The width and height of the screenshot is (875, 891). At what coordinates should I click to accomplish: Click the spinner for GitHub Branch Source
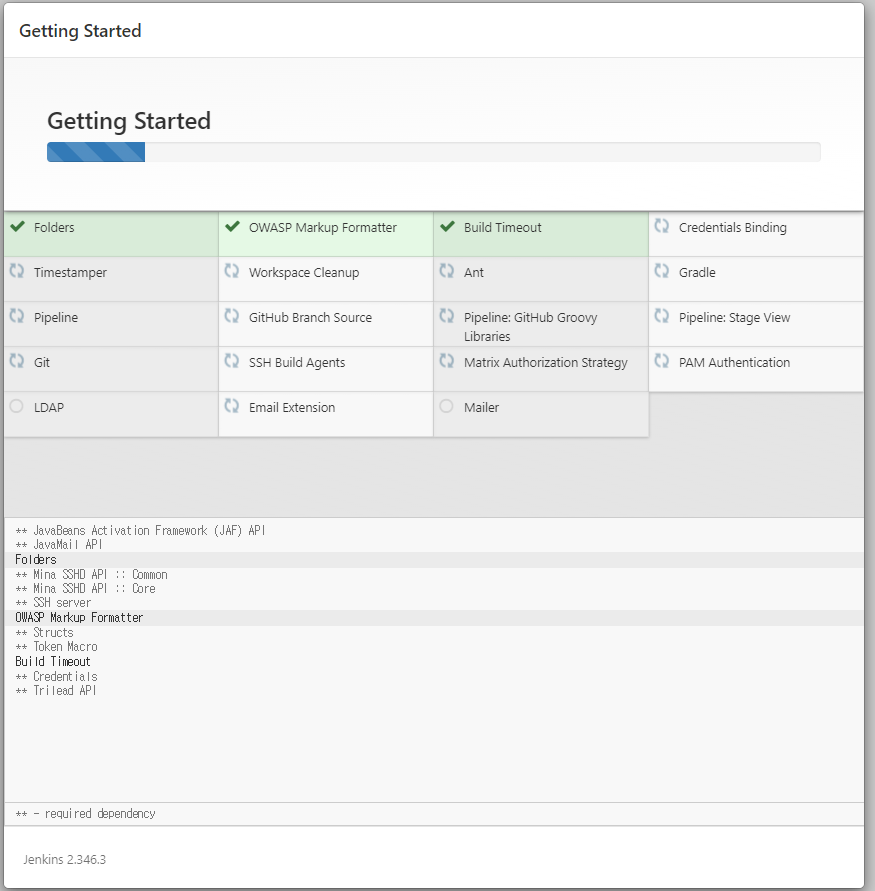[232, 316]
